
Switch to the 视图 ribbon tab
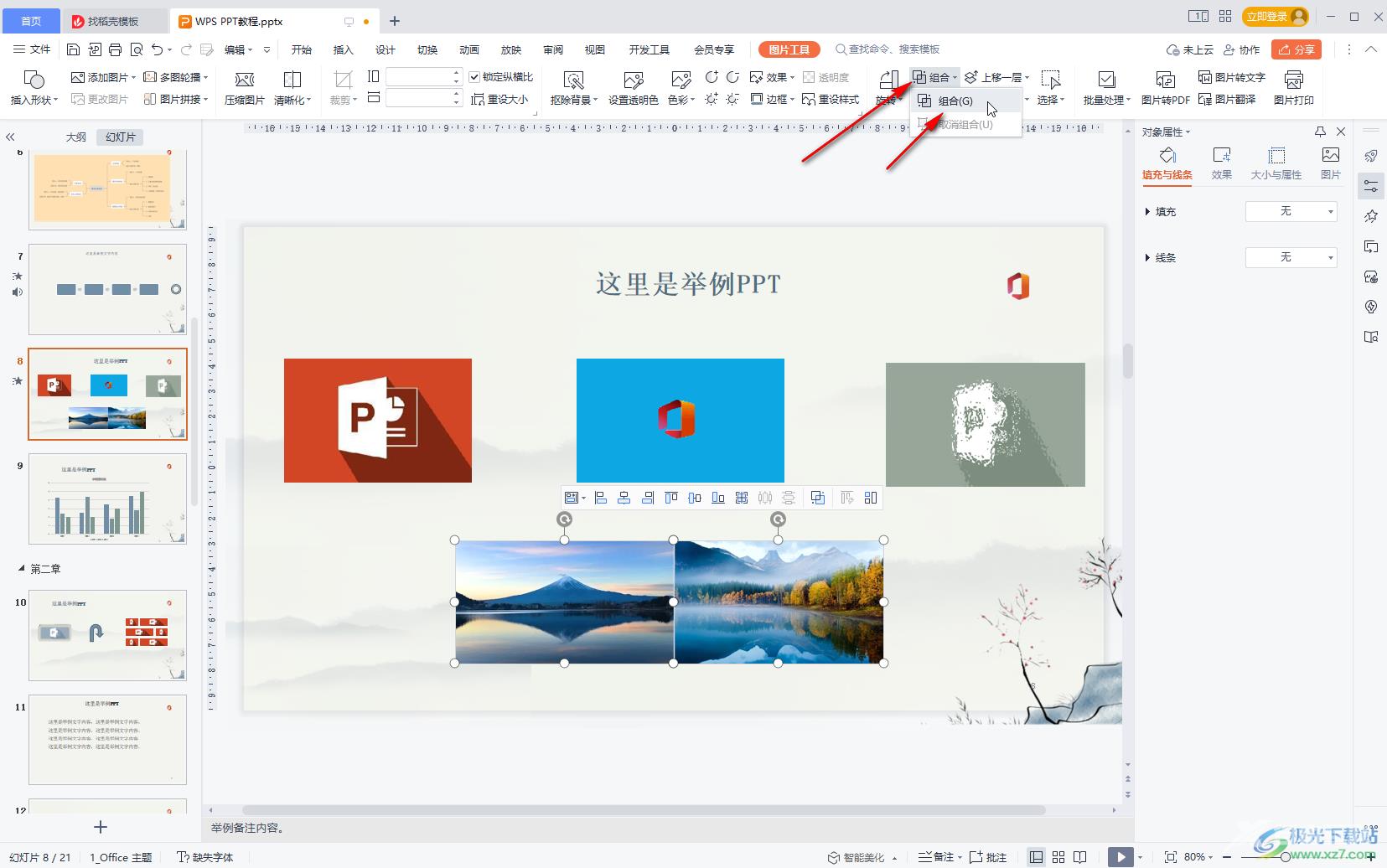point(595,49)
